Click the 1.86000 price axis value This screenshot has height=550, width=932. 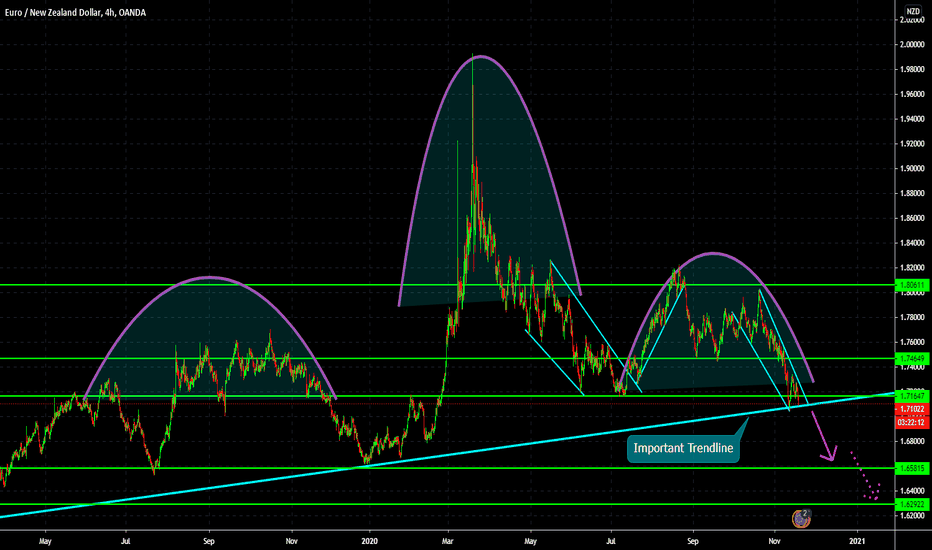[912, 218]
